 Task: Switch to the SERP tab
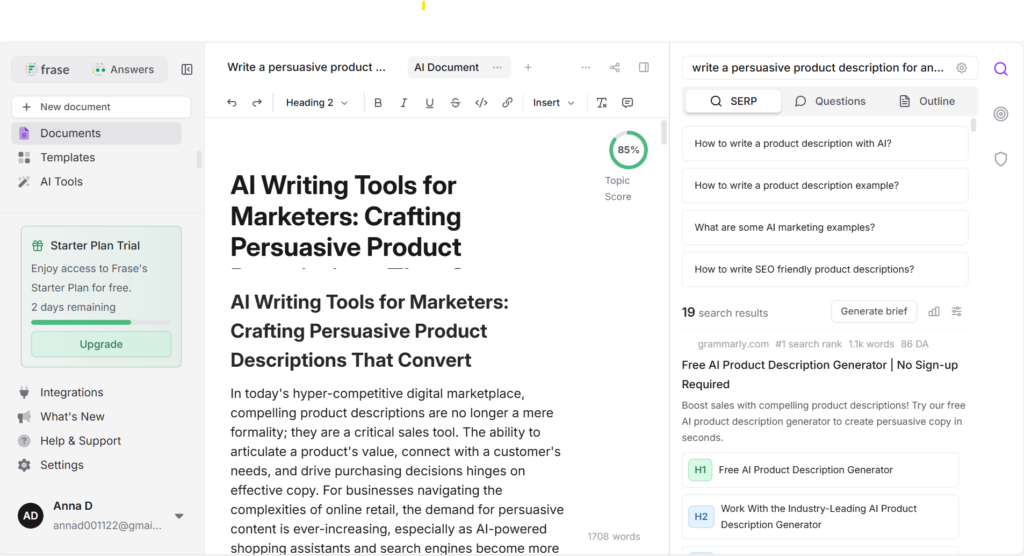pos(733,101)
